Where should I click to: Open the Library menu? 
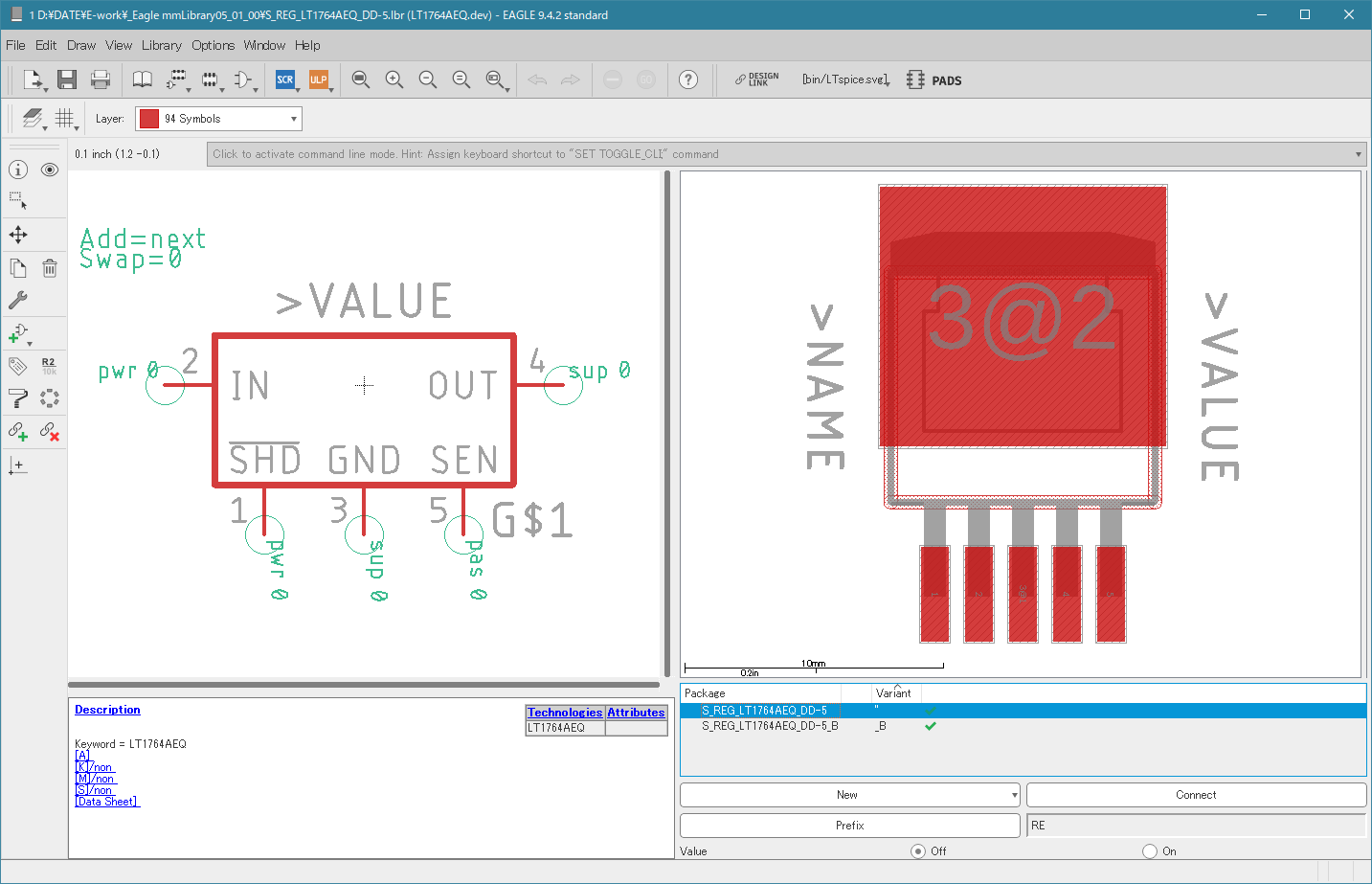click(x=161, y=45)
